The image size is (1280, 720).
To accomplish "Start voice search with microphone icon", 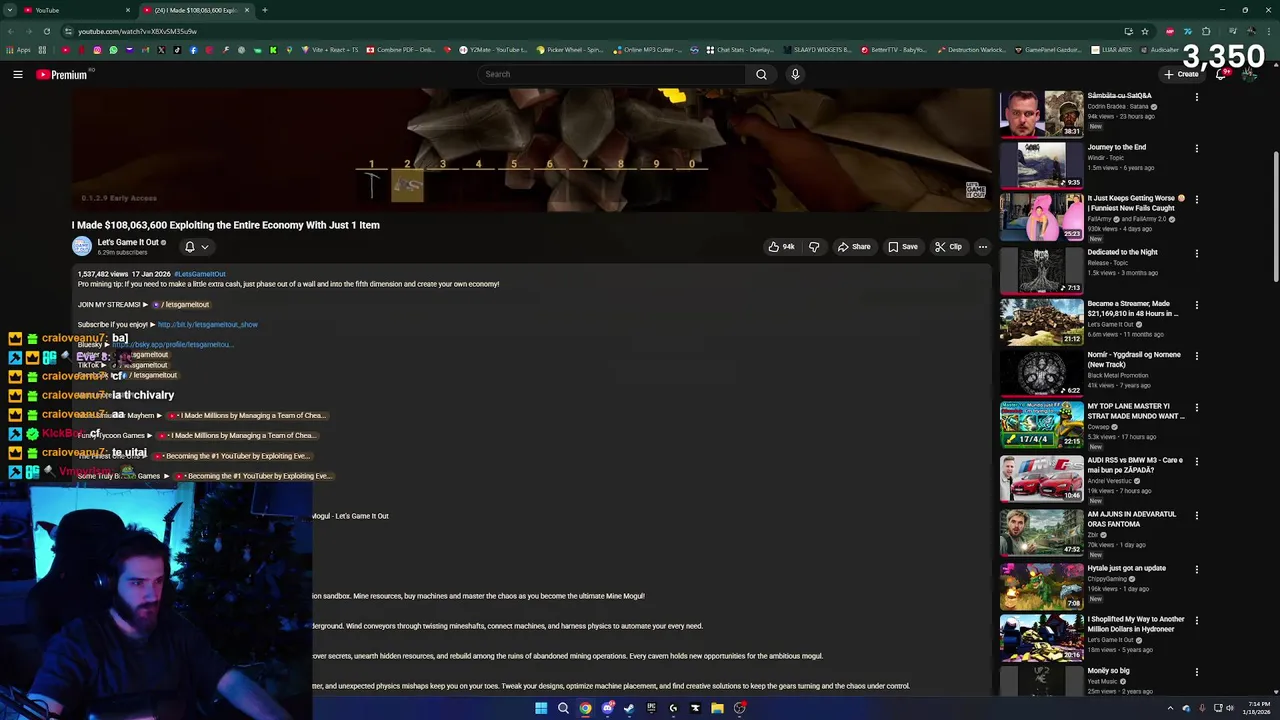I will (x=795, y=74).
